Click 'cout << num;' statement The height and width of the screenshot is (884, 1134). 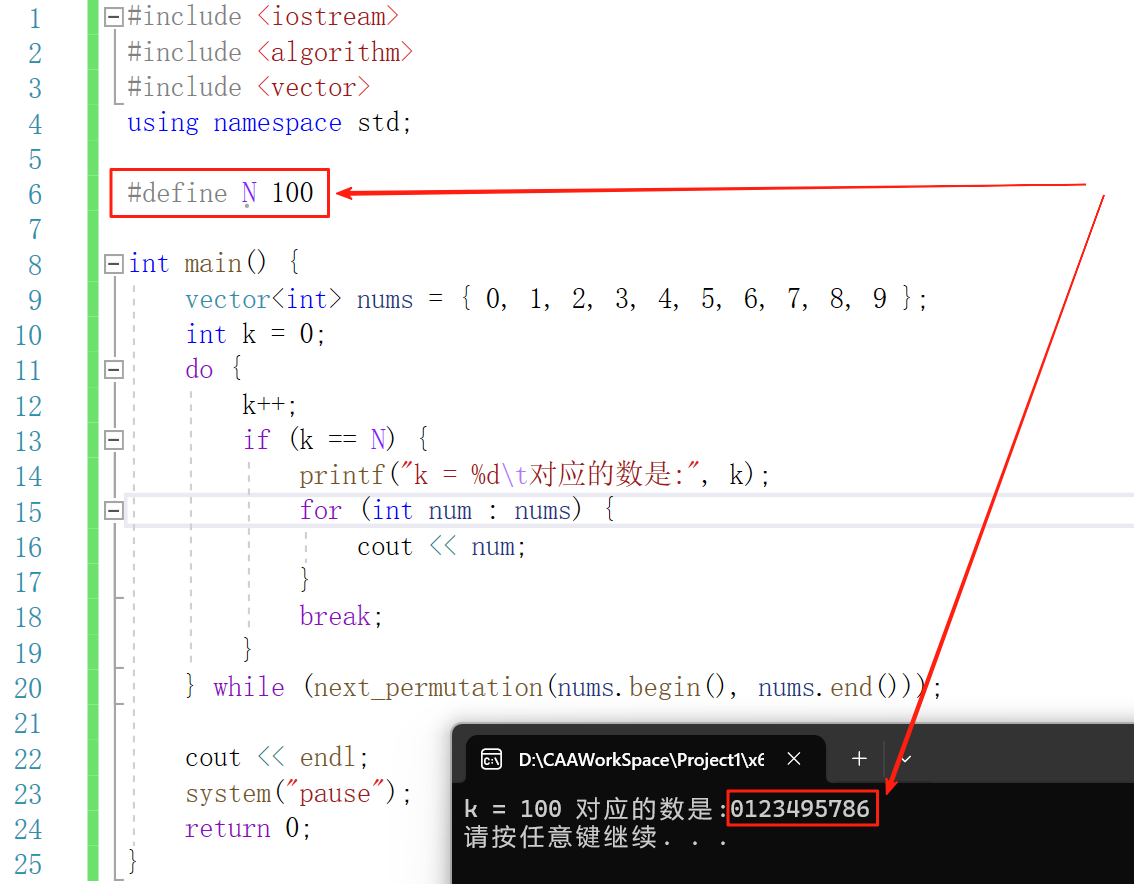[x=441, y=546]
